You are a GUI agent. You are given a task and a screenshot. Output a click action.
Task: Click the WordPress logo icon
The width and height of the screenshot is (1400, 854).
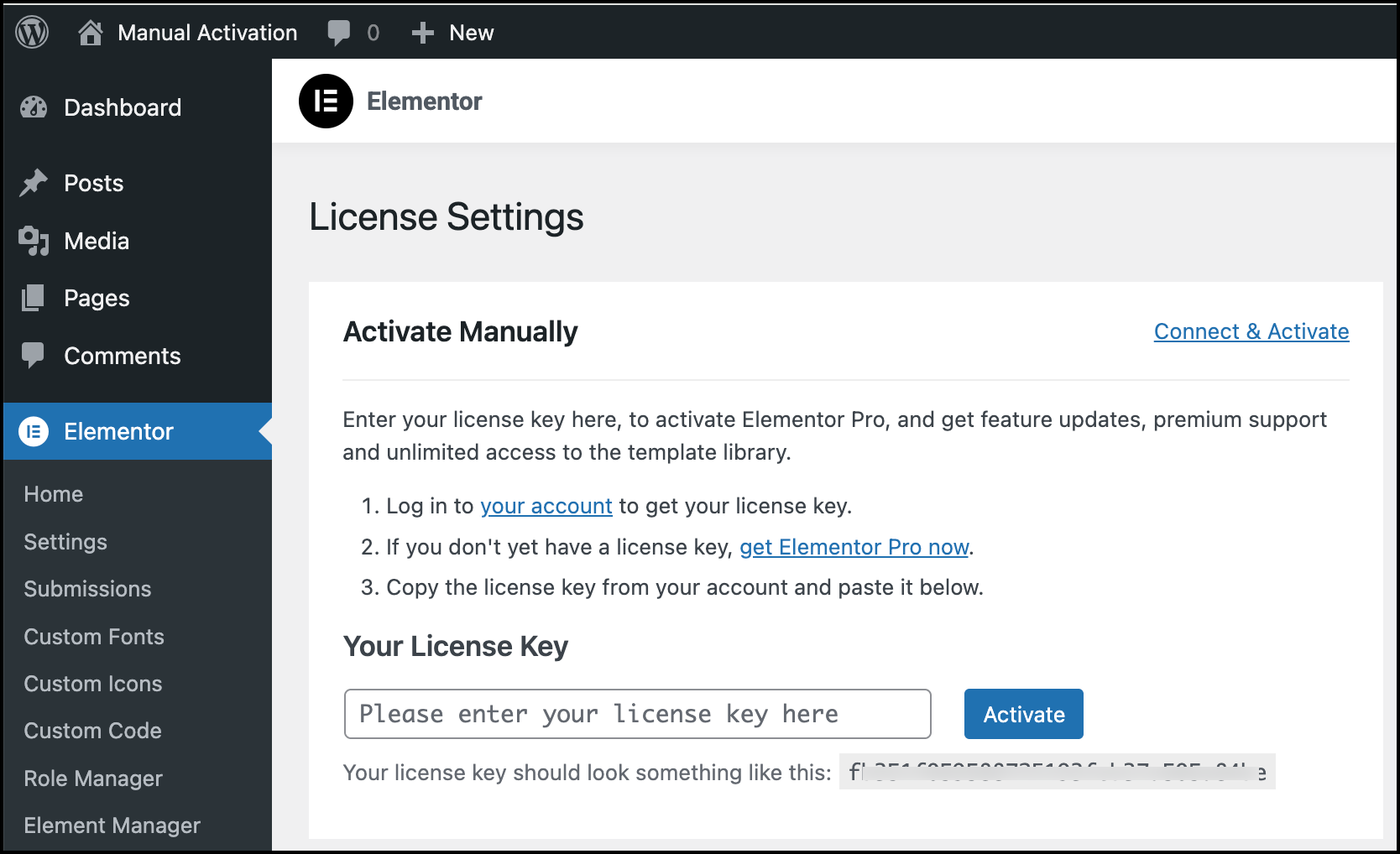pos(32,33)
